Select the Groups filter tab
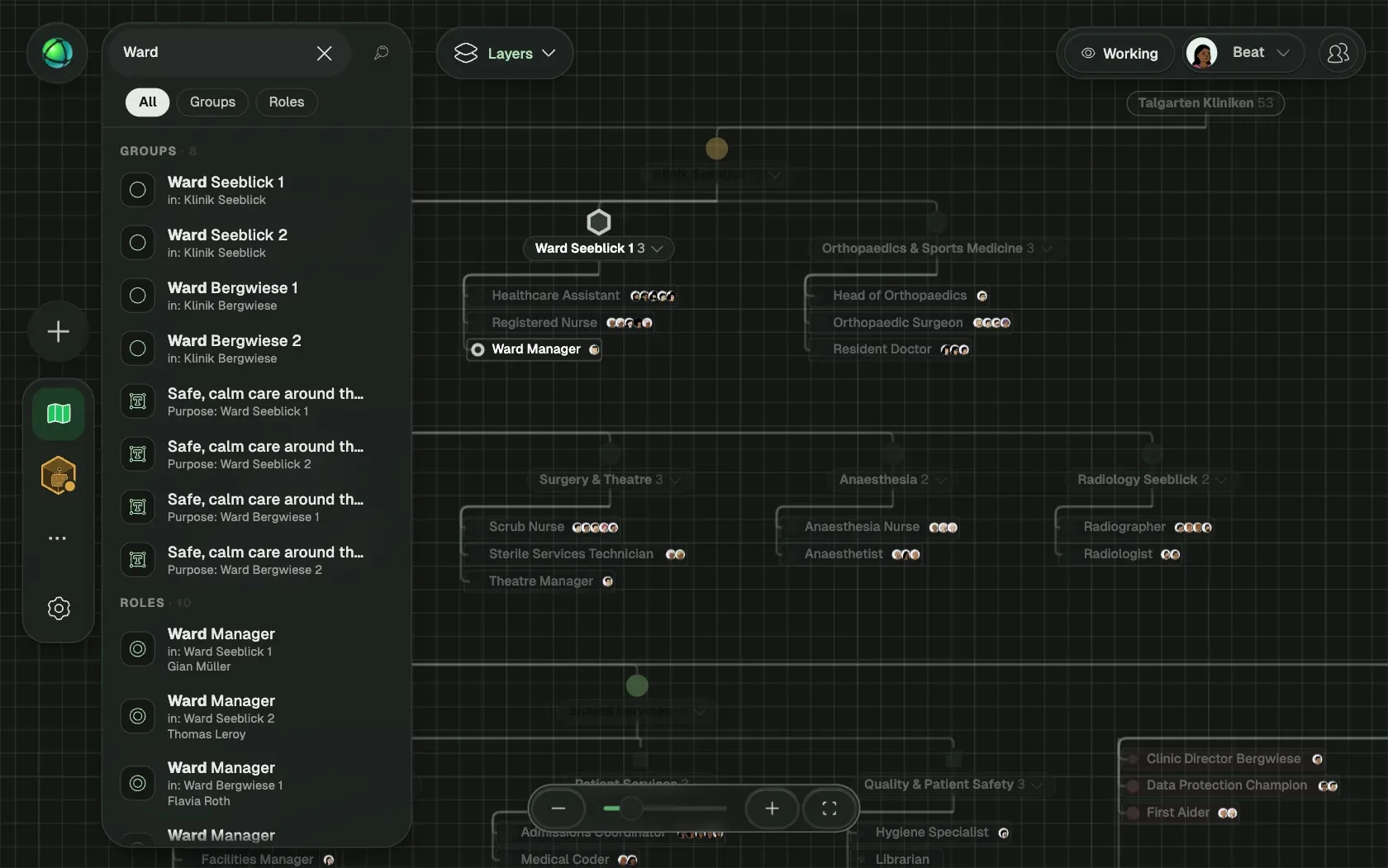Screen dimensions: 1388x868 212,102
